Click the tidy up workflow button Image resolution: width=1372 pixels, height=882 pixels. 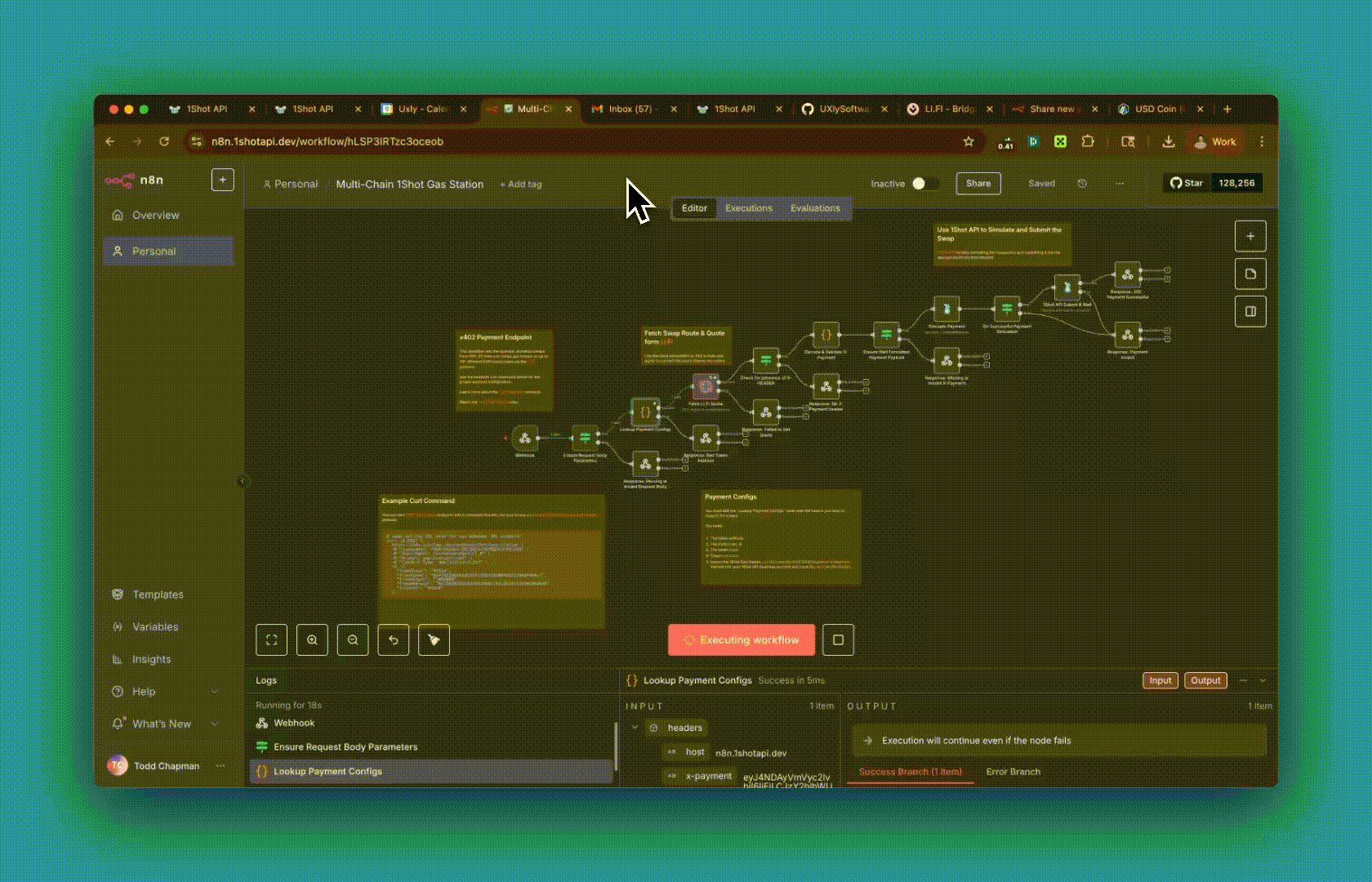(434, 640)
